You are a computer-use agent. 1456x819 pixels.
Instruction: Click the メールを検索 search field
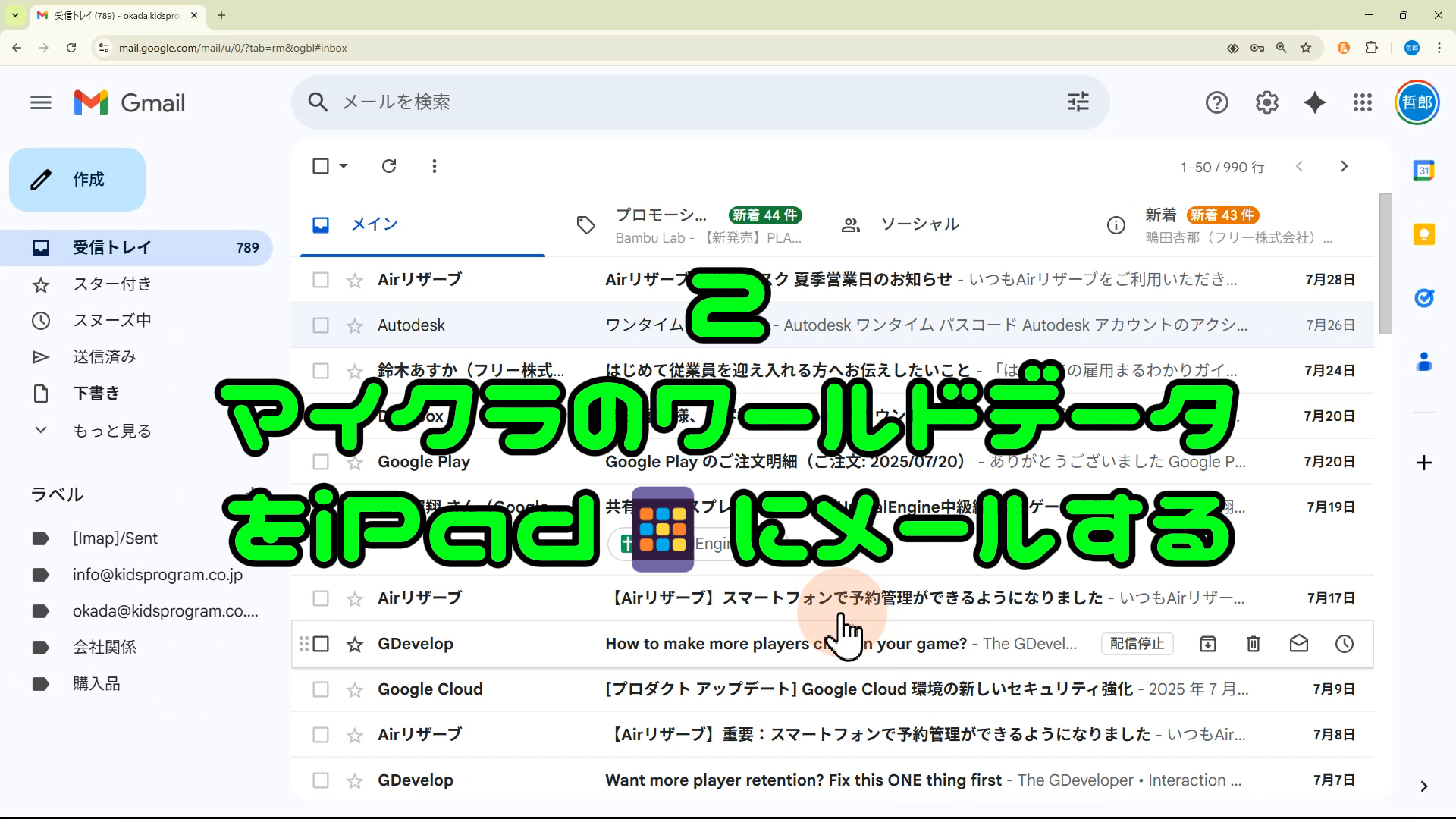[x=682, y=102]
